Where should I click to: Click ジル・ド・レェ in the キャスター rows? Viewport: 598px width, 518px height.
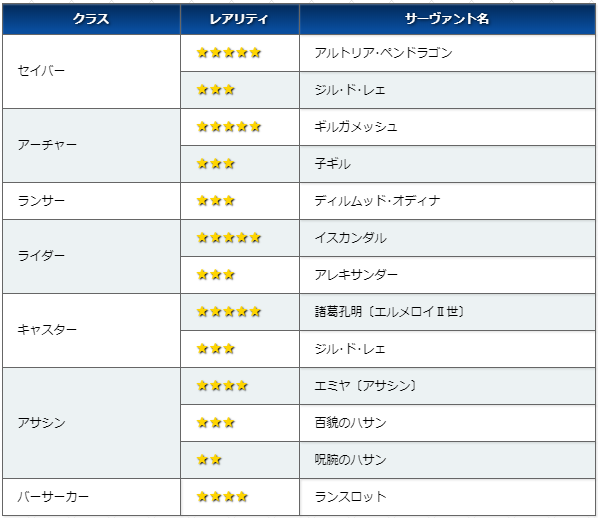click(x=350, y=349)
